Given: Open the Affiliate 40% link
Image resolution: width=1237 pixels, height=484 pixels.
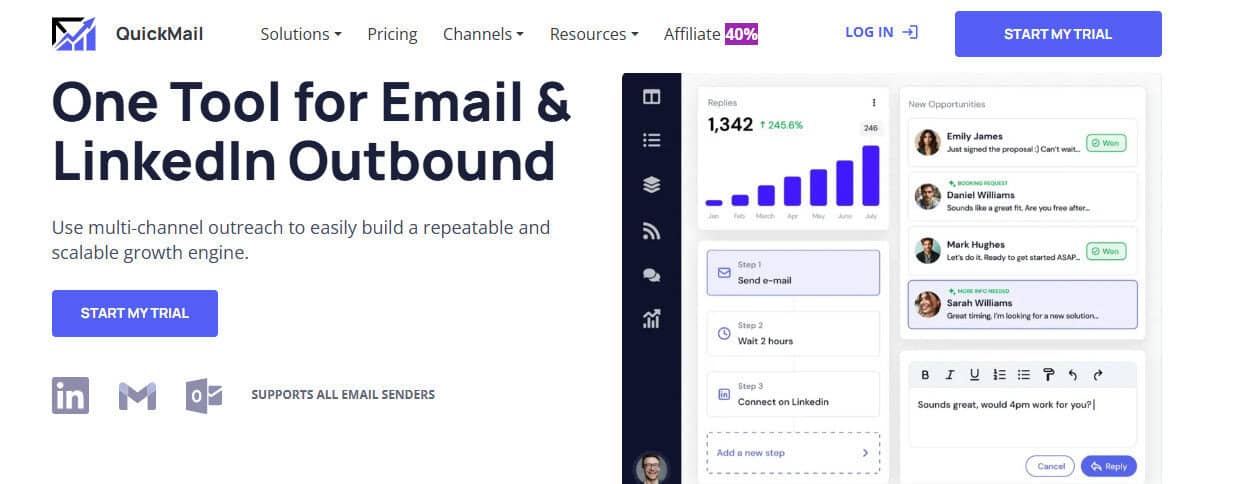Looking at the screenshot, I should click(711, 34).
